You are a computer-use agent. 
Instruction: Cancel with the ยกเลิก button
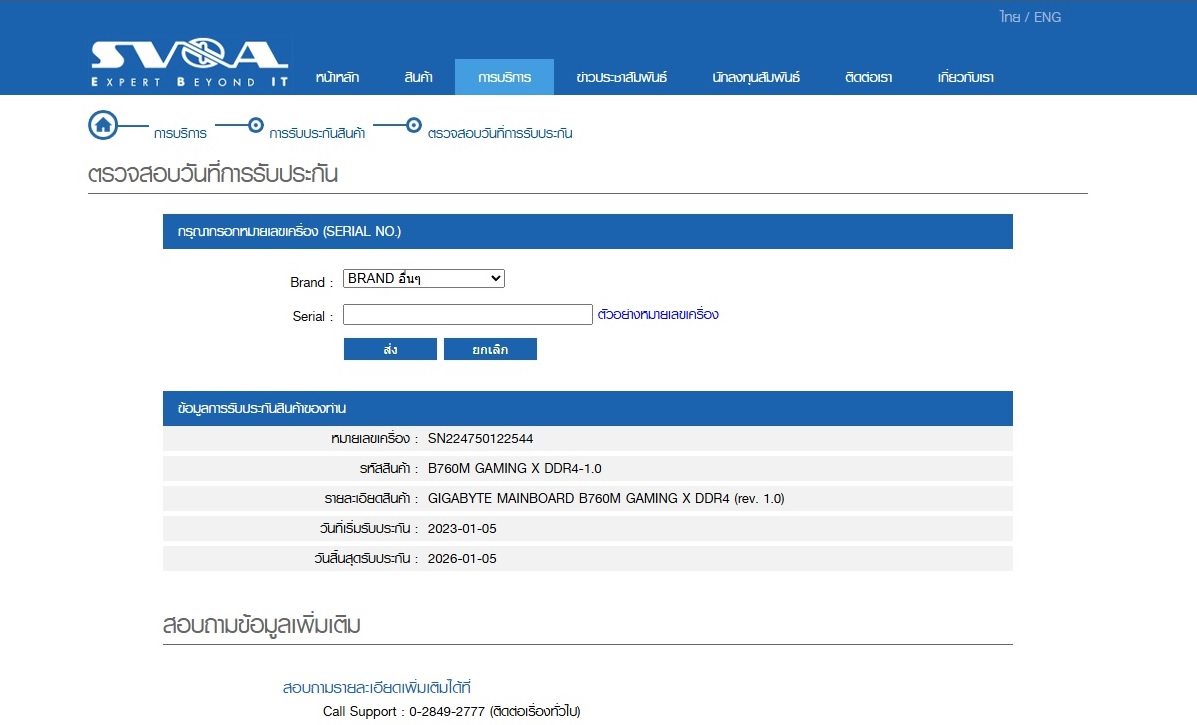click(x=490, y=349)
